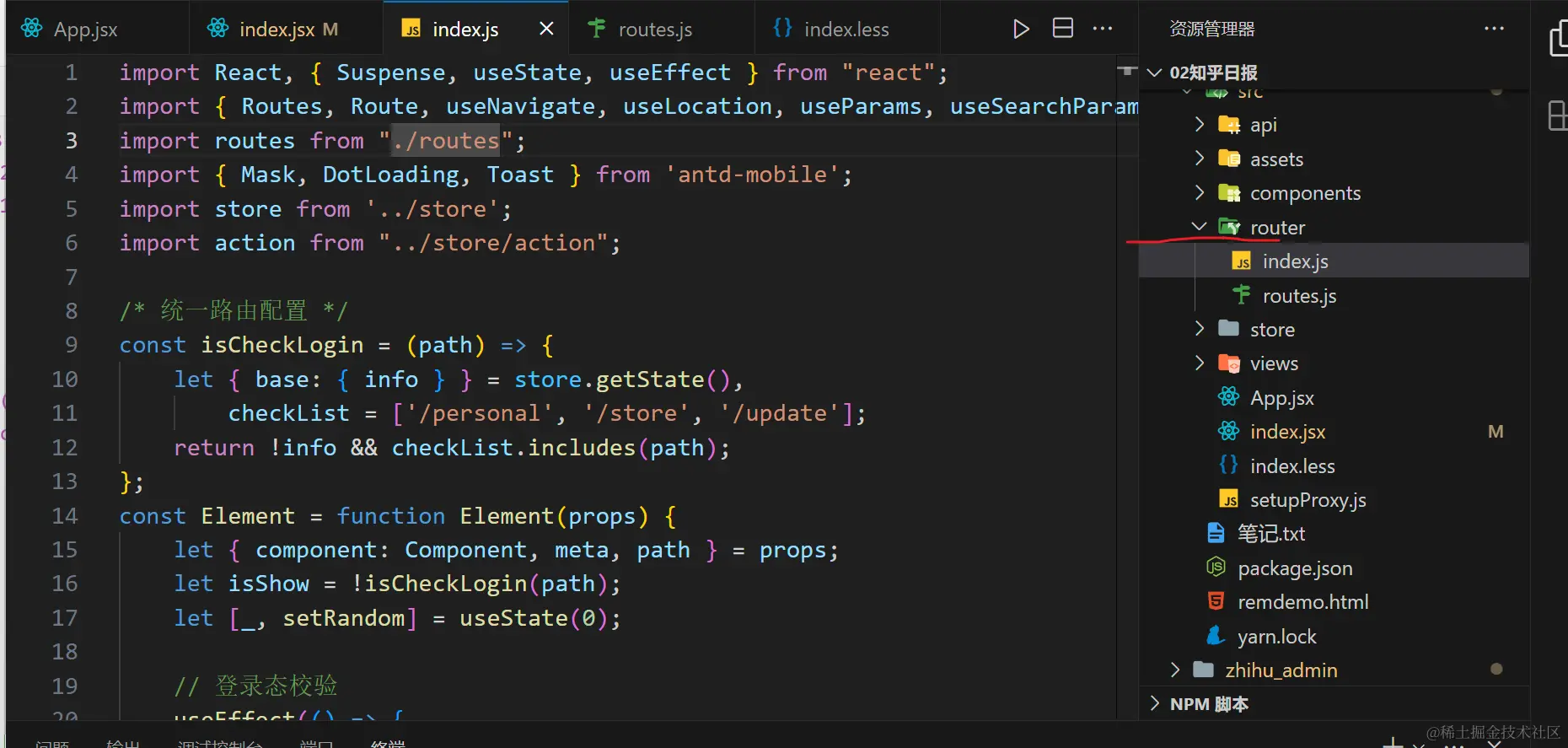
Task: Click the components folder icon
Action: (1229, 193)
